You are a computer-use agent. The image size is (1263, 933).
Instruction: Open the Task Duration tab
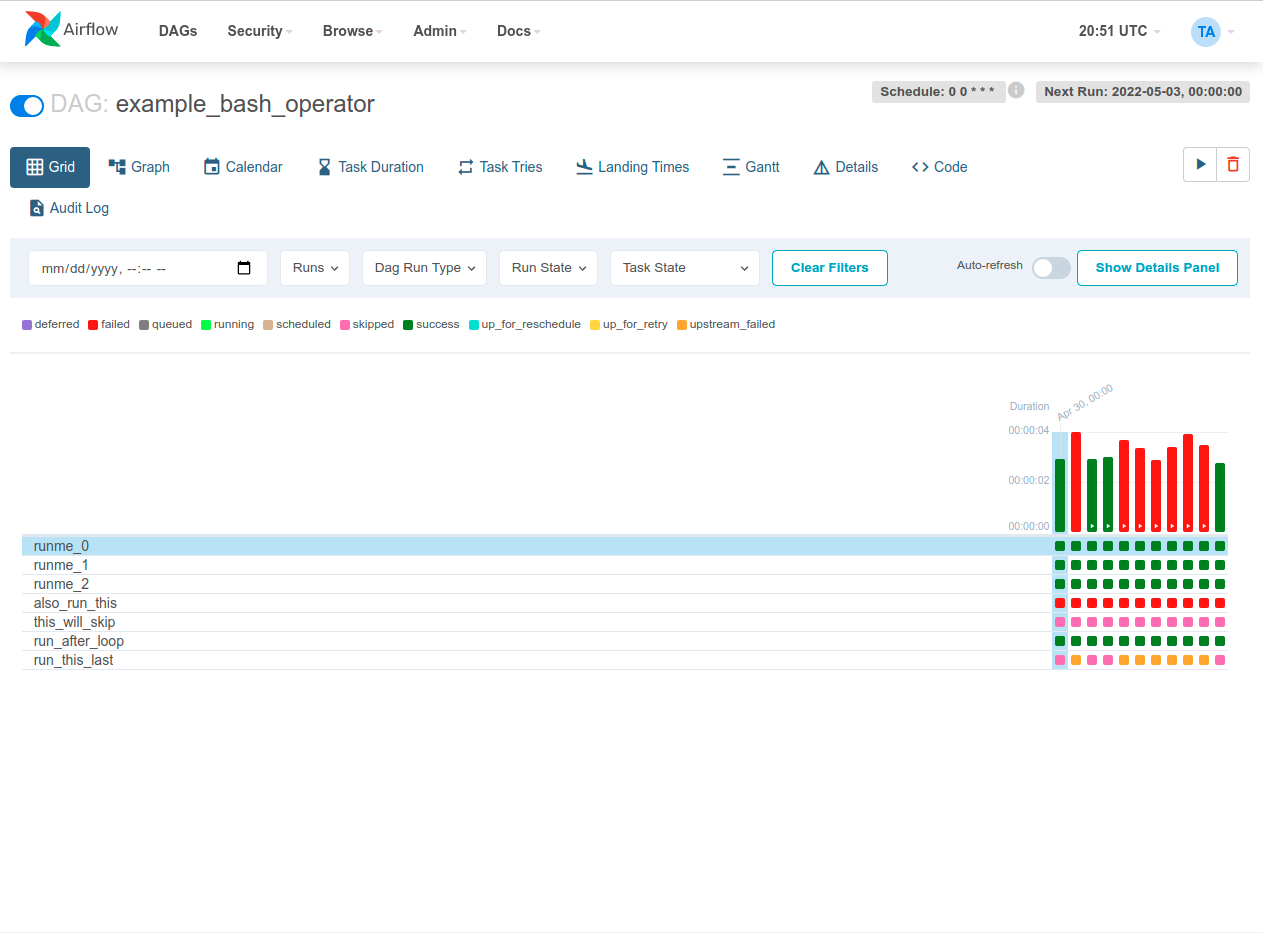tap(370, 167)
